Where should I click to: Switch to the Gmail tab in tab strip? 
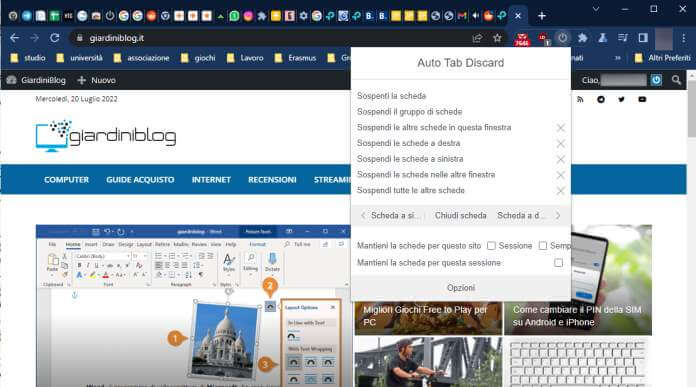pyautogui.click(x=462, y=16)
